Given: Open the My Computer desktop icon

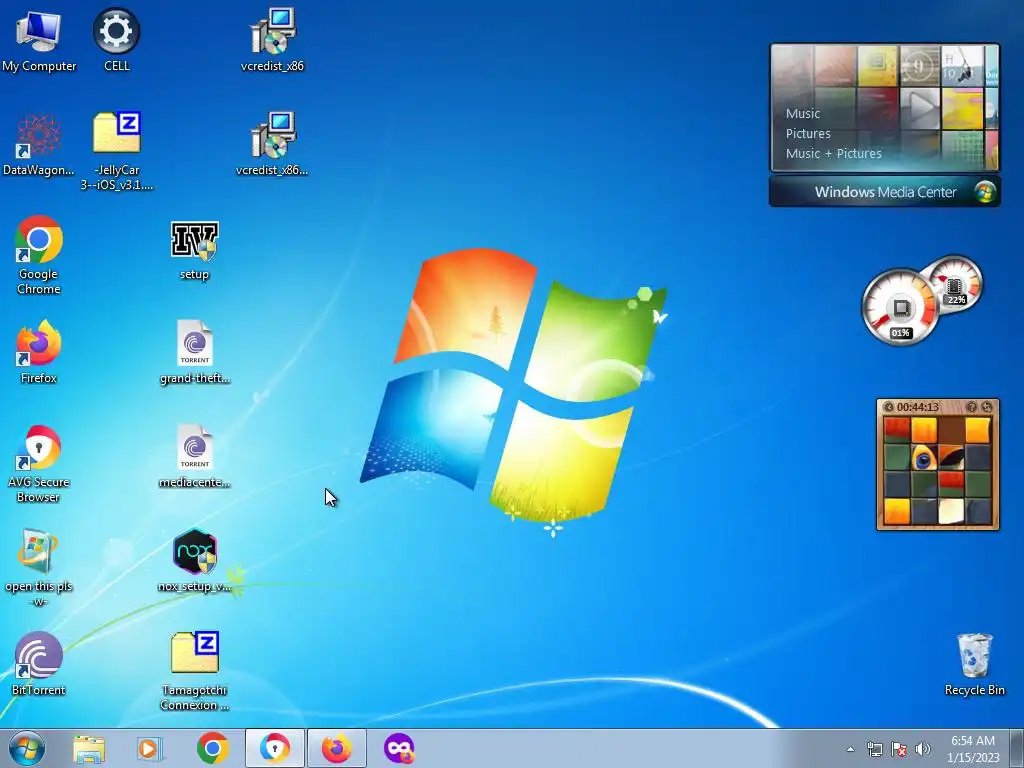Looking at the screenshot, I should click(x=39, y=40).
